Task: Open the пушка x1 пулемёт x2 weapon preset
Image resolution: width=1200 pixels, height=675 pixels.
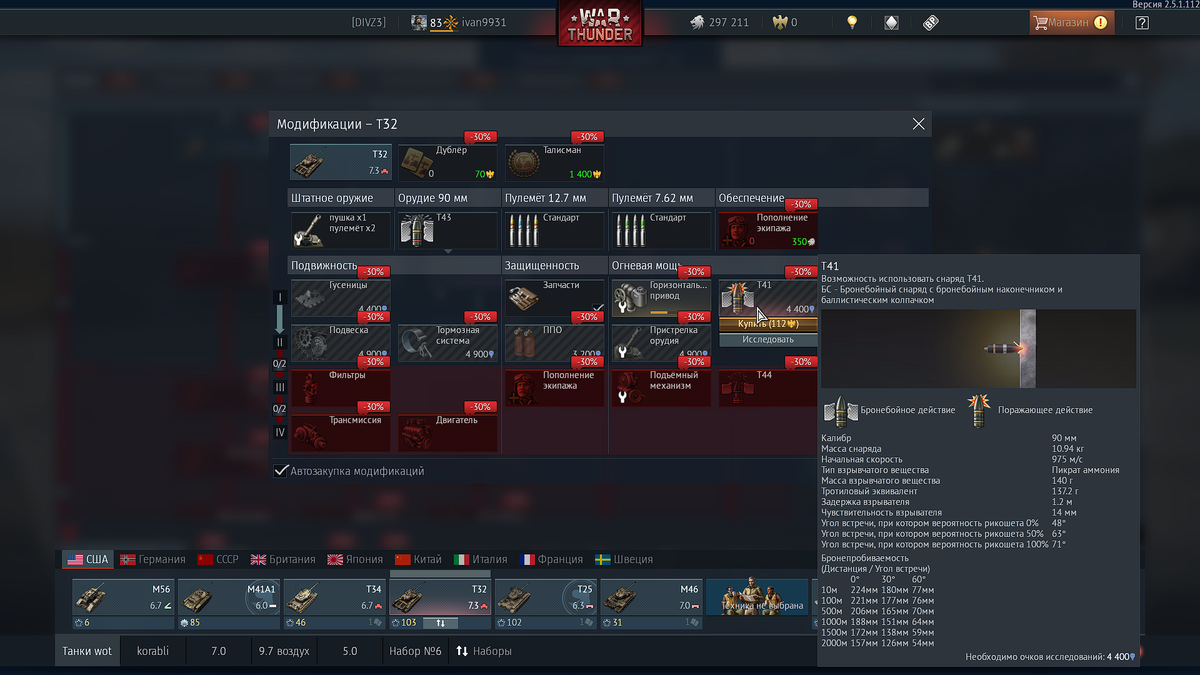Action: pyautogui.click(x=341, y=229)
